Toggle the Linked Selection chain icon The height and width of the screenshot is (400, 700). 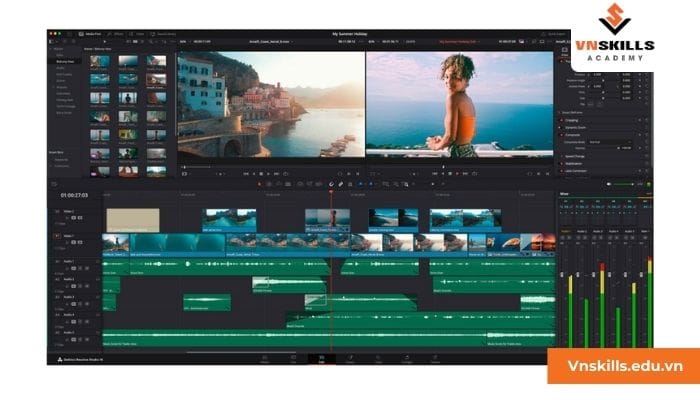coord(341,184)
